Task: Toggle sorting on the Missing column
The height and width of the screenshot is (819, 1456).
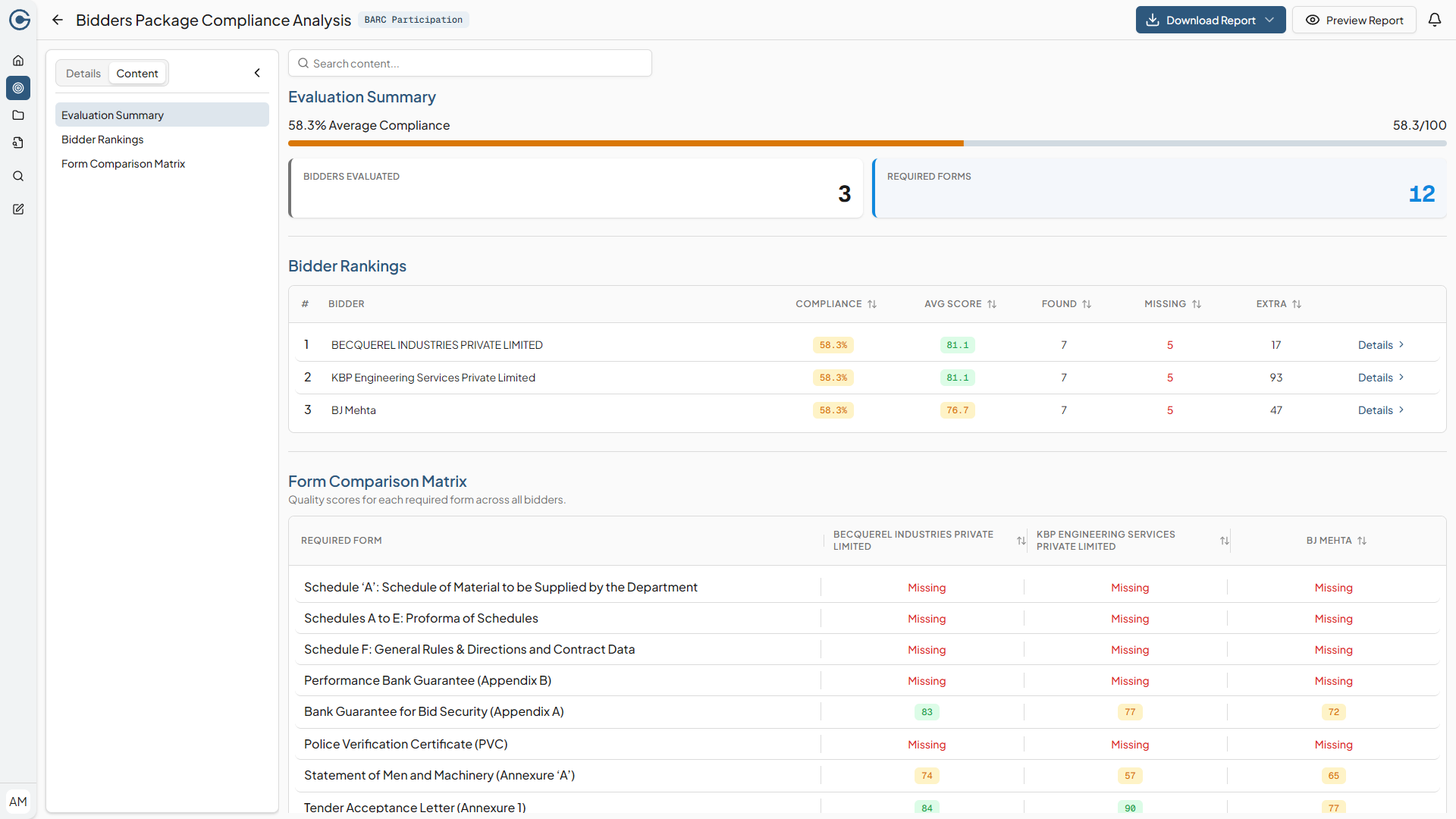Action: tap(1196, 303)
